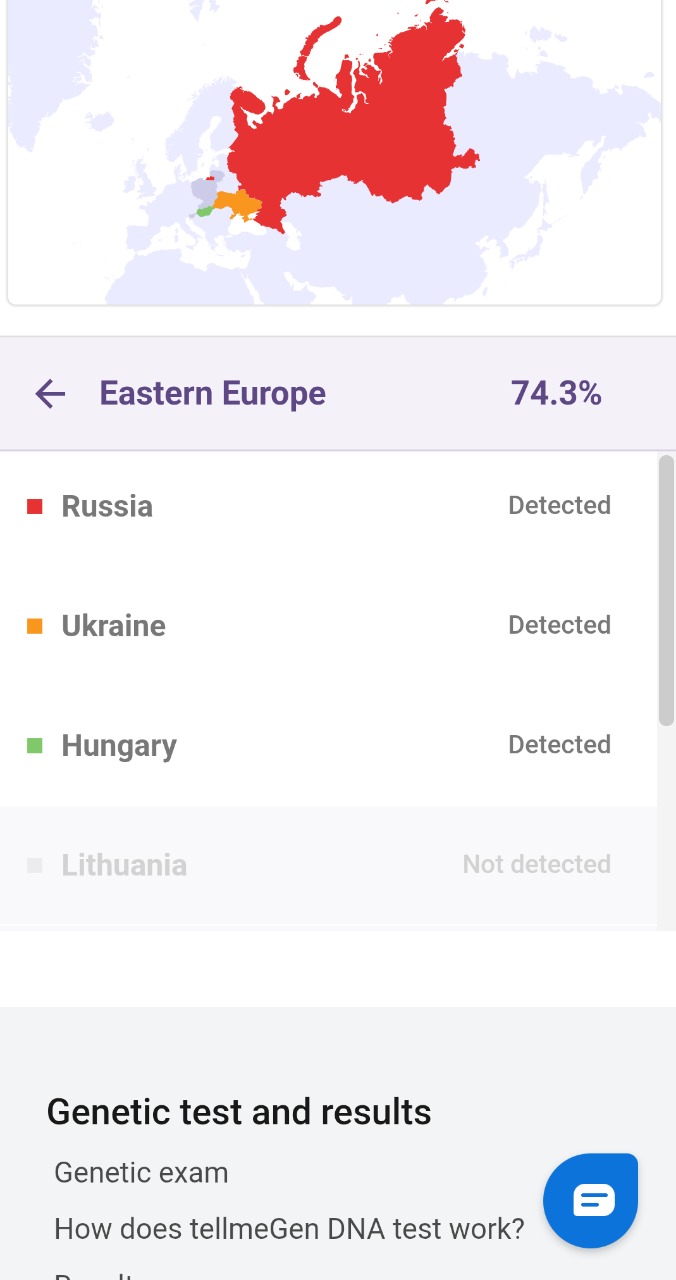Select Ukraine's orange region on the map
The width and height of the screenshot is (676, 1280).
[240, 205]
